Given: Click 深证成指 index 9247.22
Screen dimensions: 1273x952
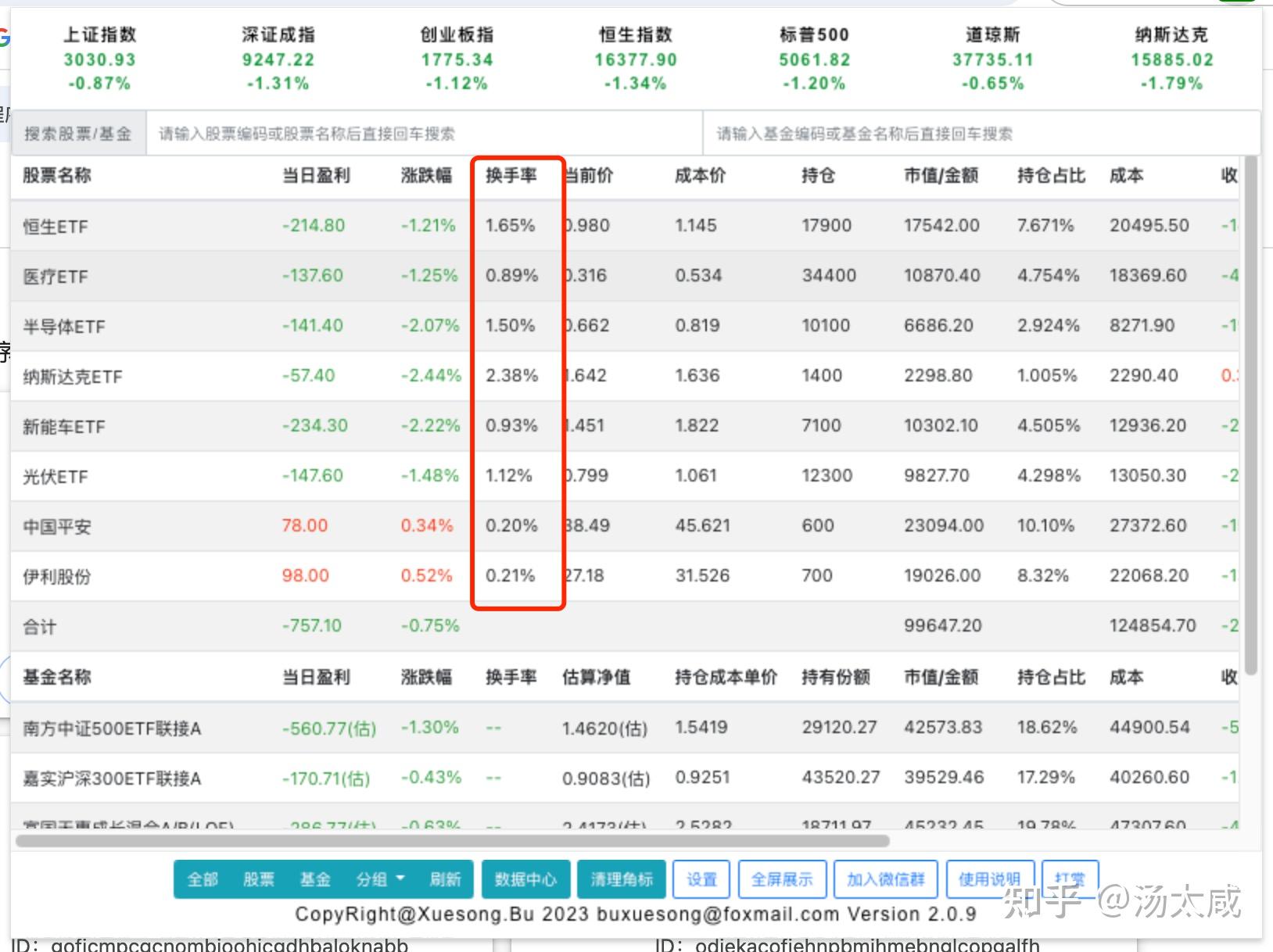Looking at the screenshot, I should click(x=278, y=59).
